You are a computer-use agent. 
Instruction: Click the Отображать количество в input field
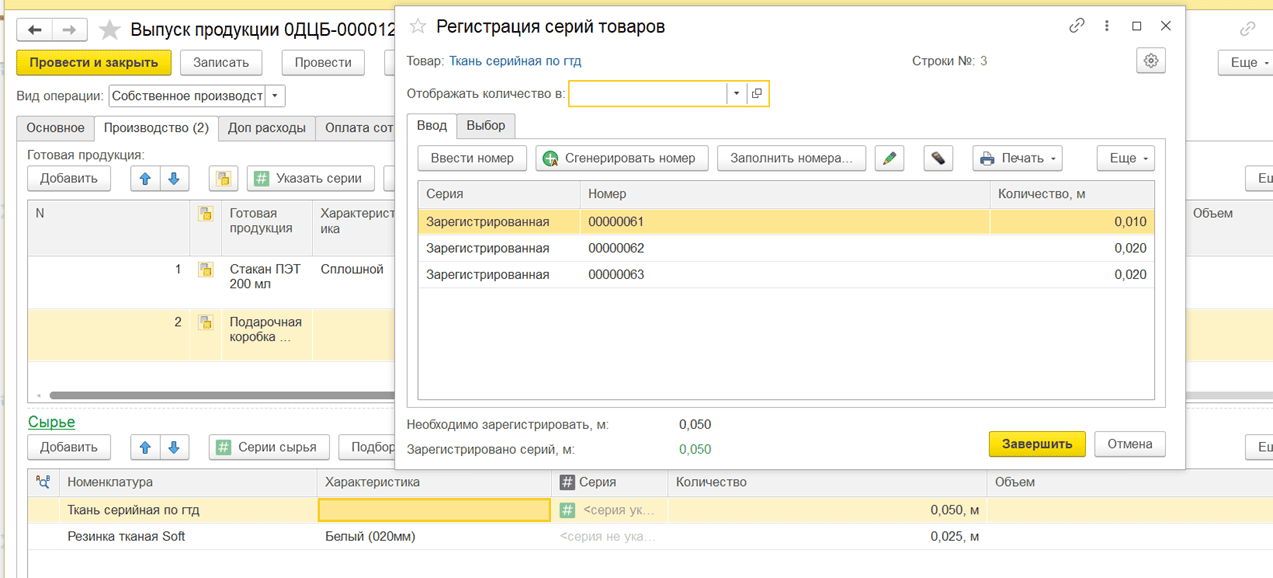(647, 94)
